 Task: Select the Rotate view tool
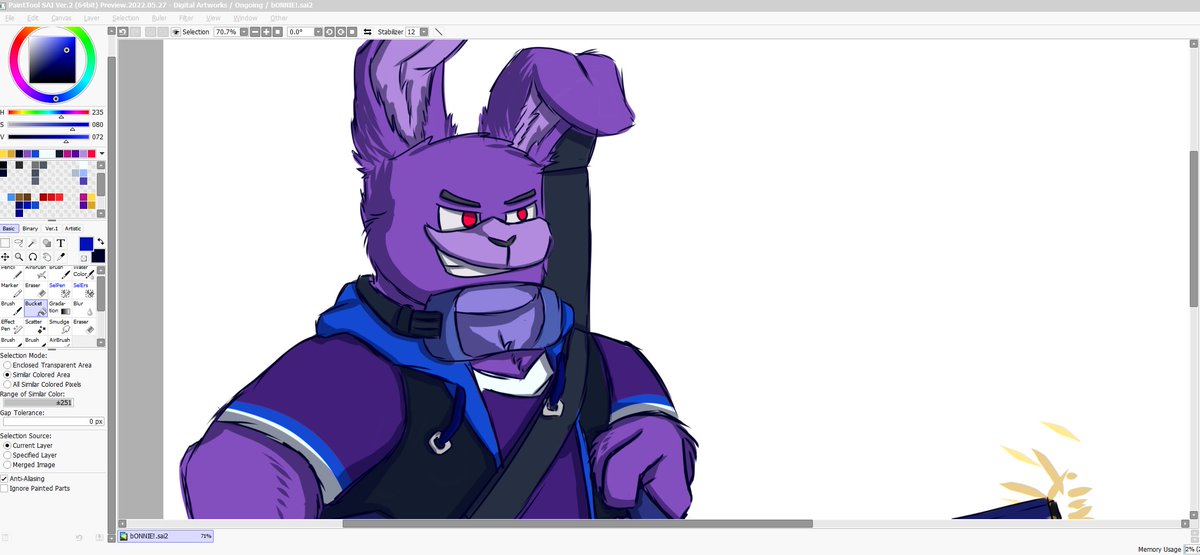33,257
